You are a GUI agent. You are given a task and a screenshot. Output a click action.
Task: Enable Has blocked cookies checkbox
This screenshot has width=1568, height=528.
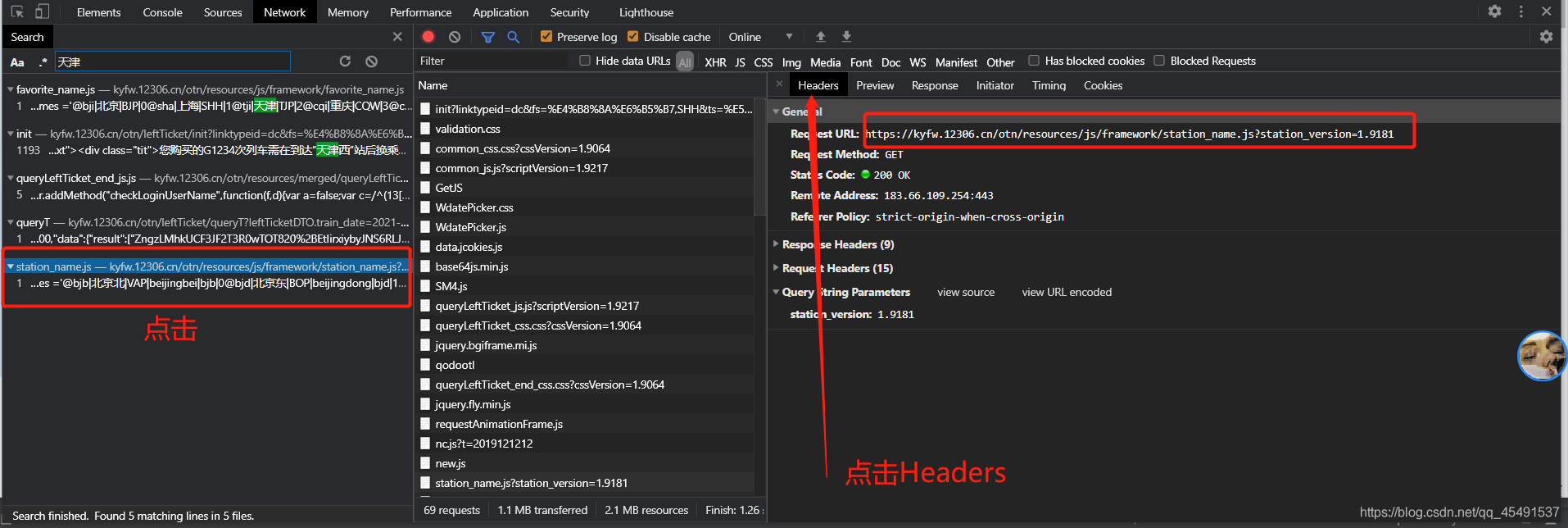1034,60
